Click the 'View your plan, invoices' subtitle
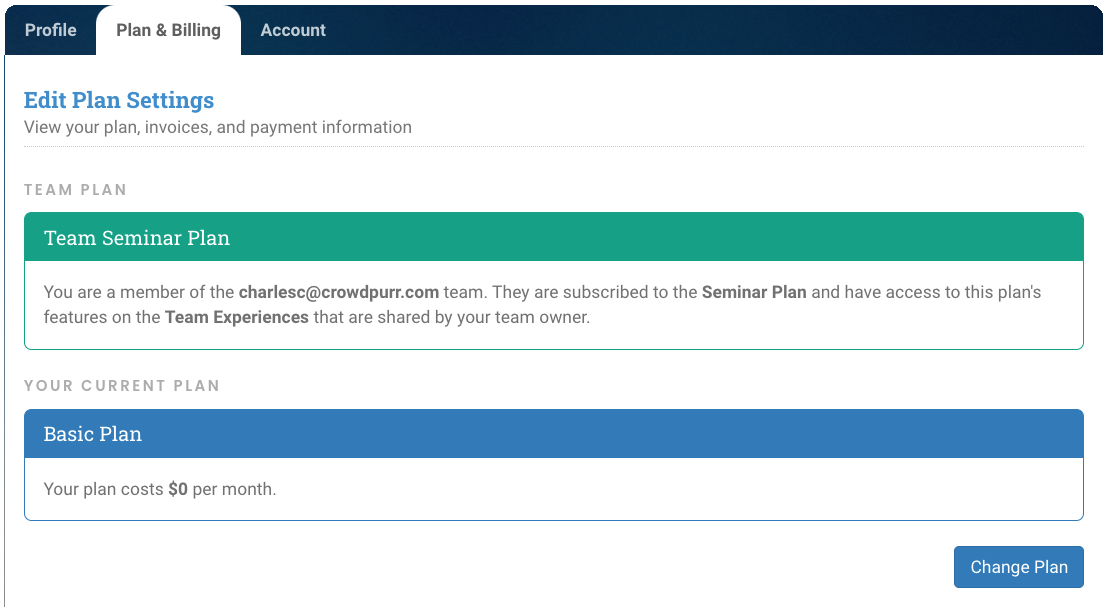 coord(218,127)
